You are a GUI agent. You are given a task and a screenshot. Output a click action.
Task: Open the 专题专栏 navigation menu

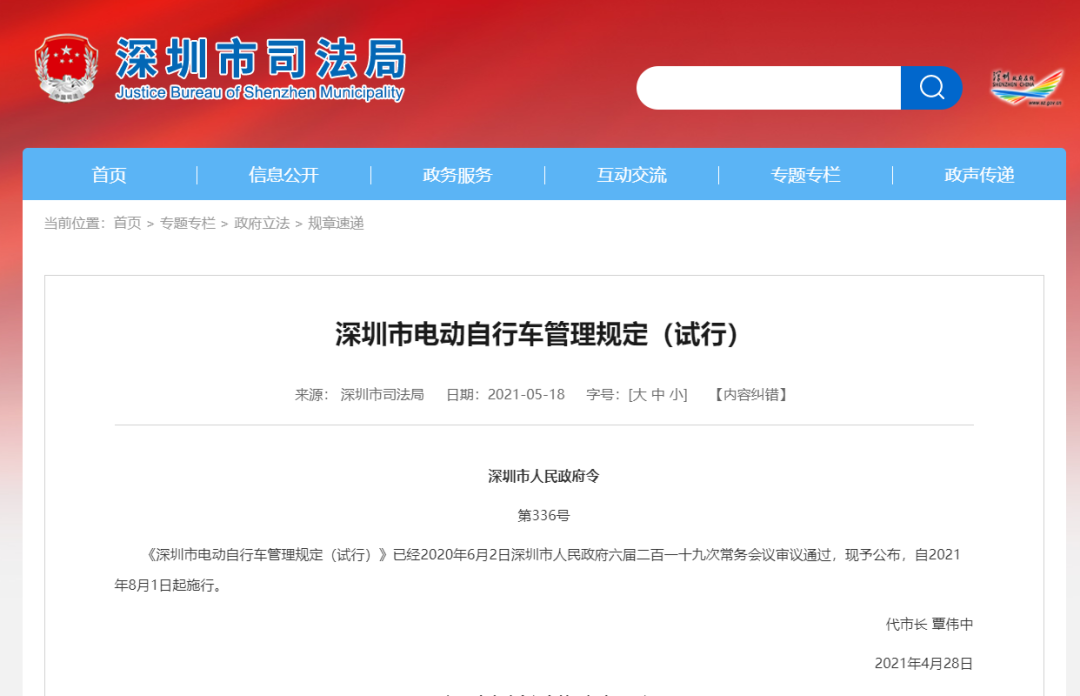pyautogui.click(x=805, y=174)
